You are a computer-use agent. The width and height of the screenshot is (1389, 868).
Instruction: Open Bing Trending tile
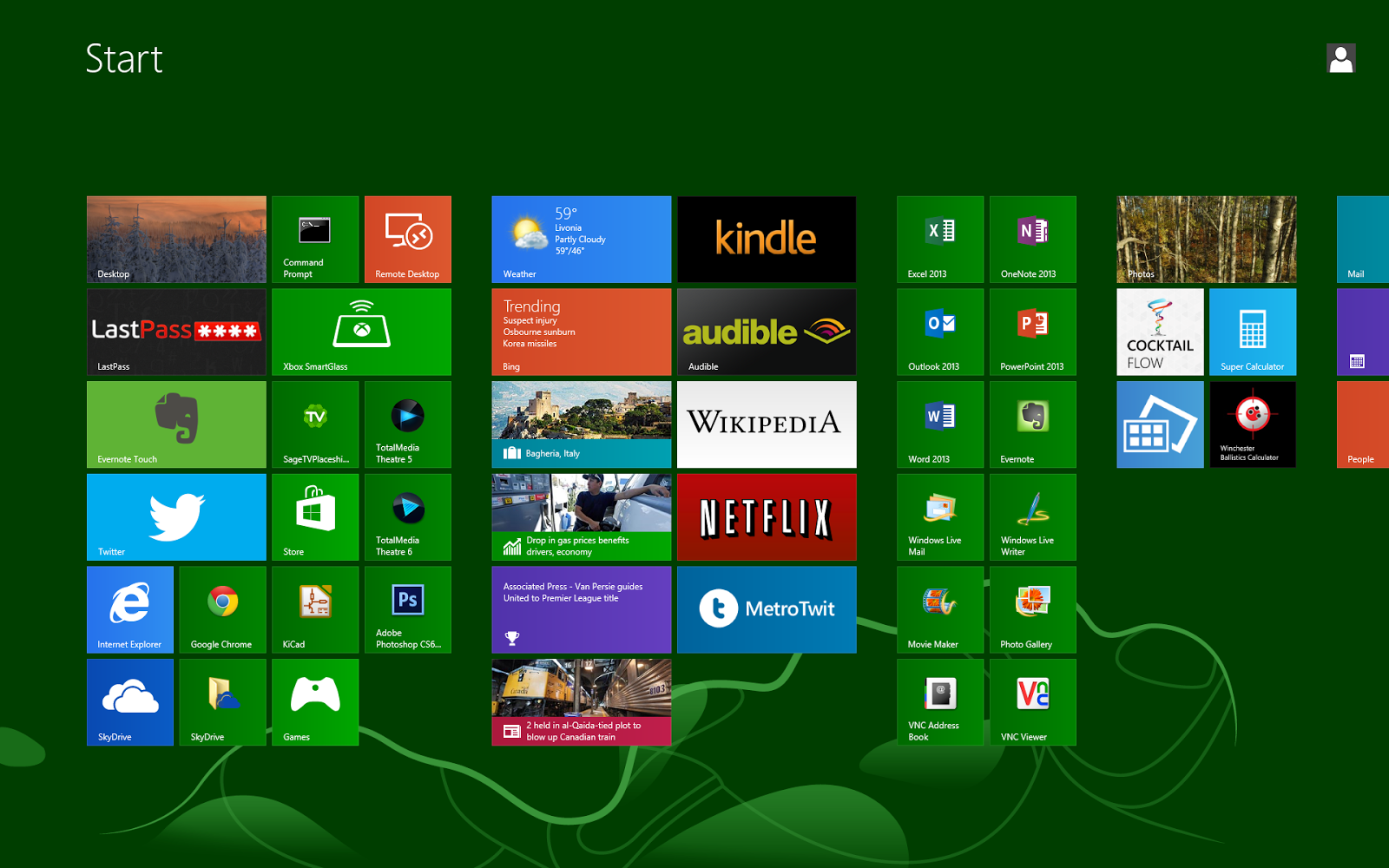click(x=582, y=332)
